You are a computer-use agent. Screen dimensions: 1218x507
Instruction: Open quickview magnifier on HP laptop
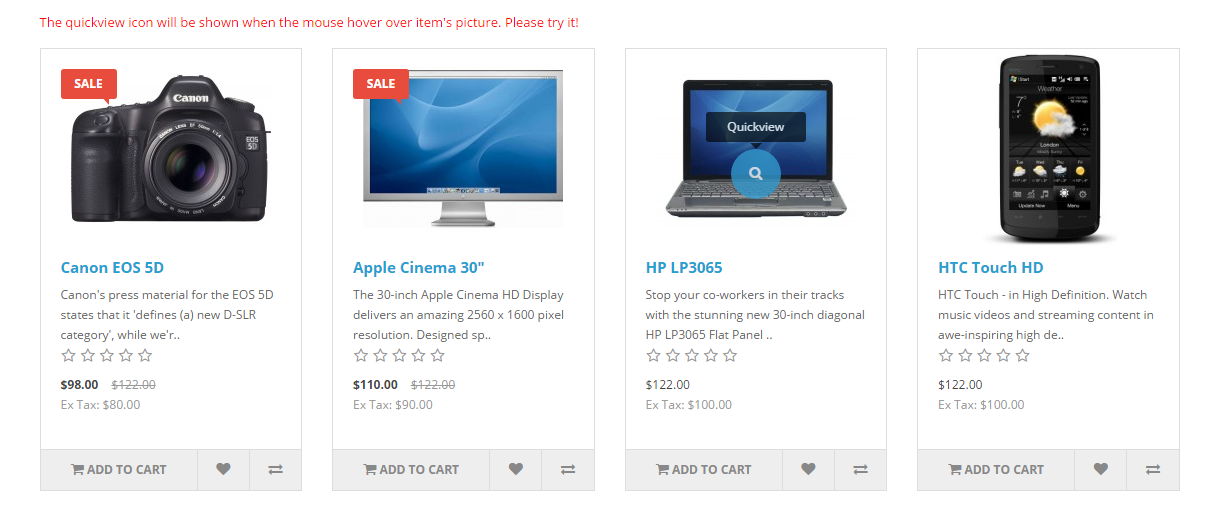point(756,174)
